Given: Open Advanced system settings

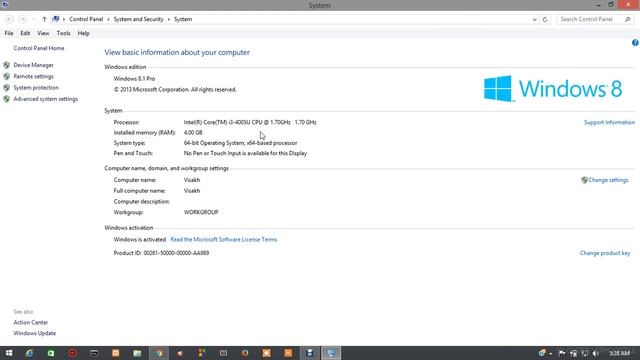Looking at the screenshot, I should 46,99.
